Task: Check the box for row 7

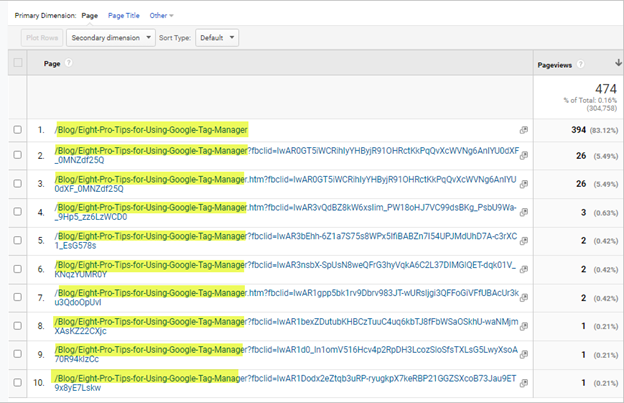Action: pyautogui.click(x=18, y=297)
